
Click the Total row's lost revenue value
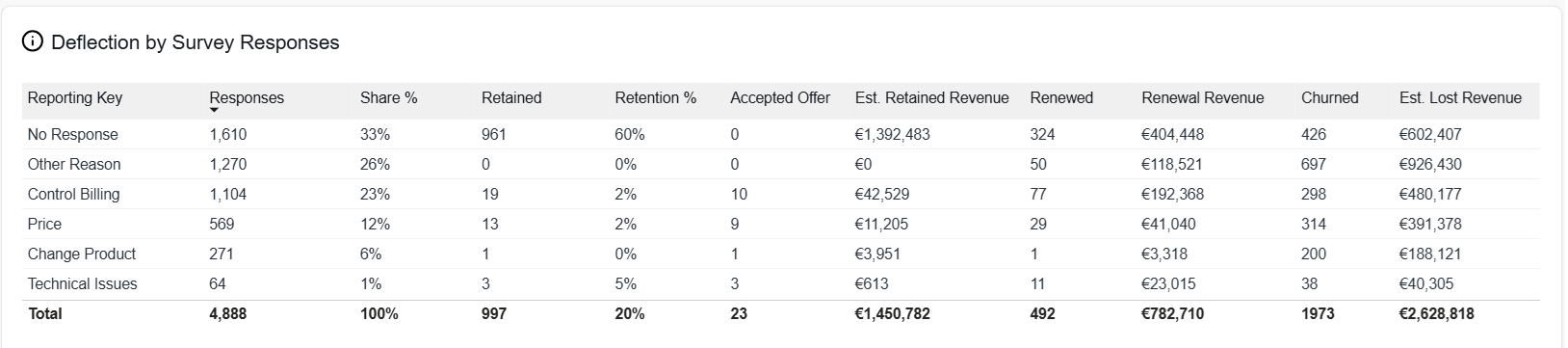pos(1436,313)
